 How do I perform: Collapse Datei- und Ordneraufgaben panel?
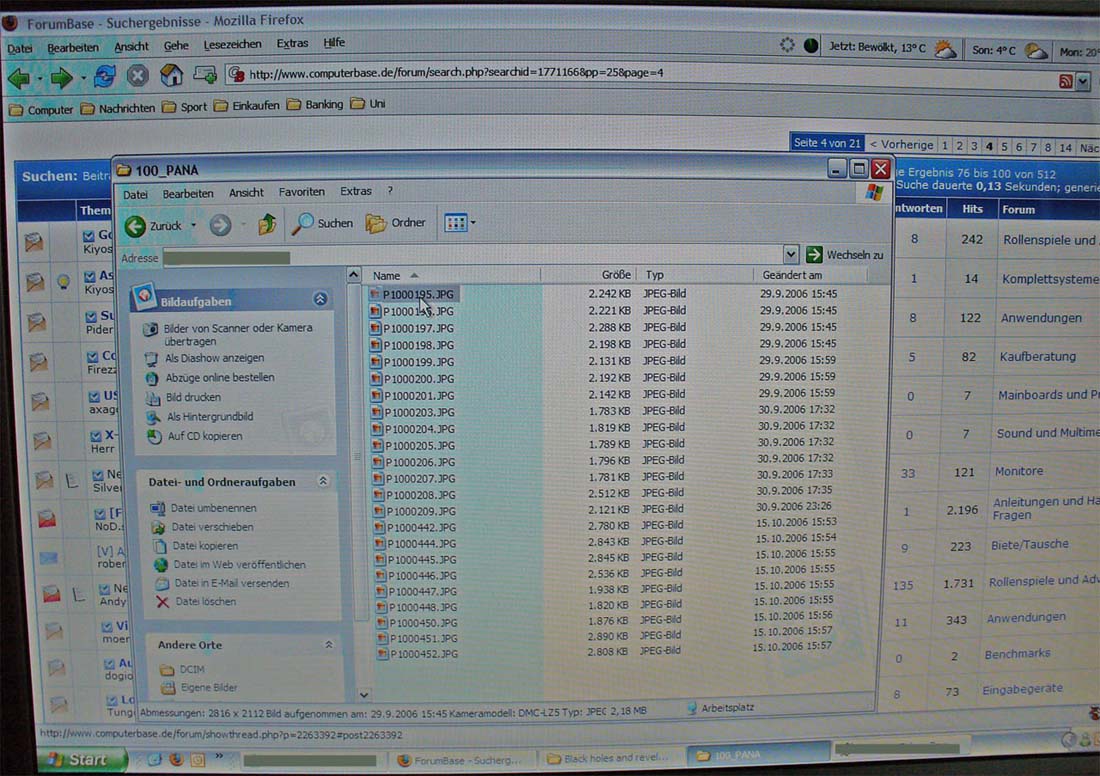coord(323,481)
